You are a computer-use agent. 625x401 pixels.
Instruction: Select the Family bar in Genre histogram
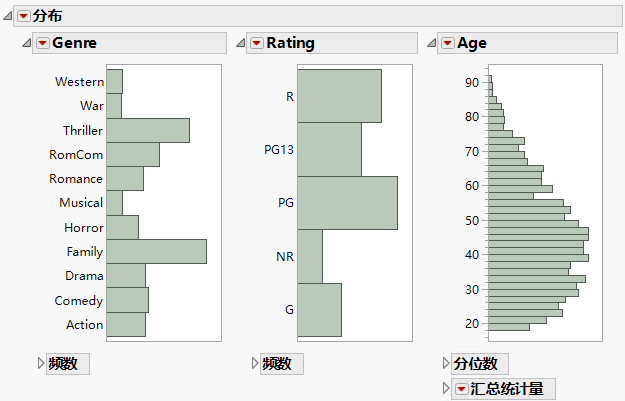tap(156, 252)
